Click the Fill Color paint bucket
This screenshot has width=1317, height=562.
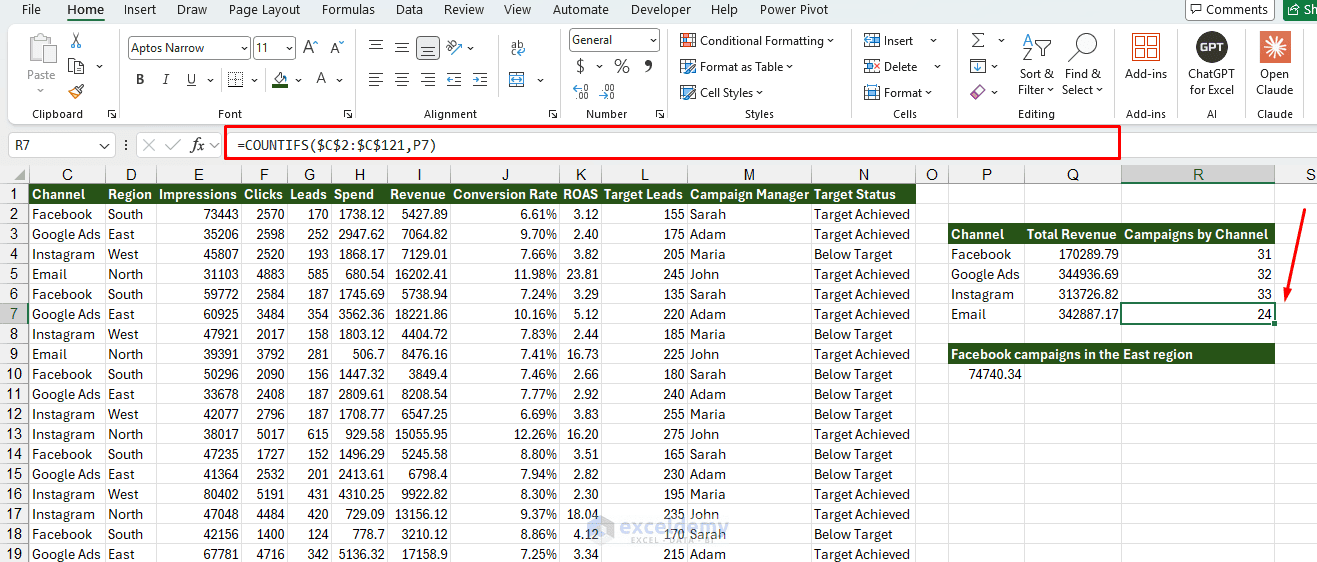pyautogui.click(x=280, y=79)
